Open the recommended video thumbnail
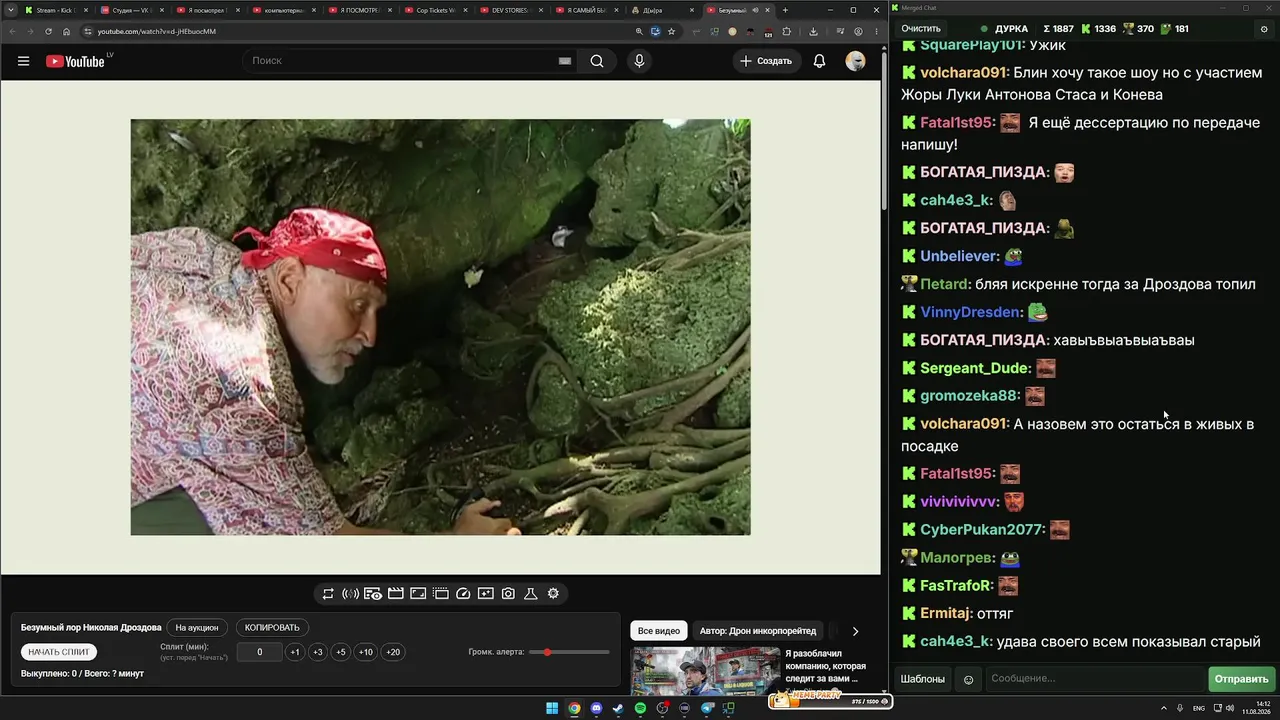The width and height of the screenshot is (1280, 720). click(x=705, y=671)
